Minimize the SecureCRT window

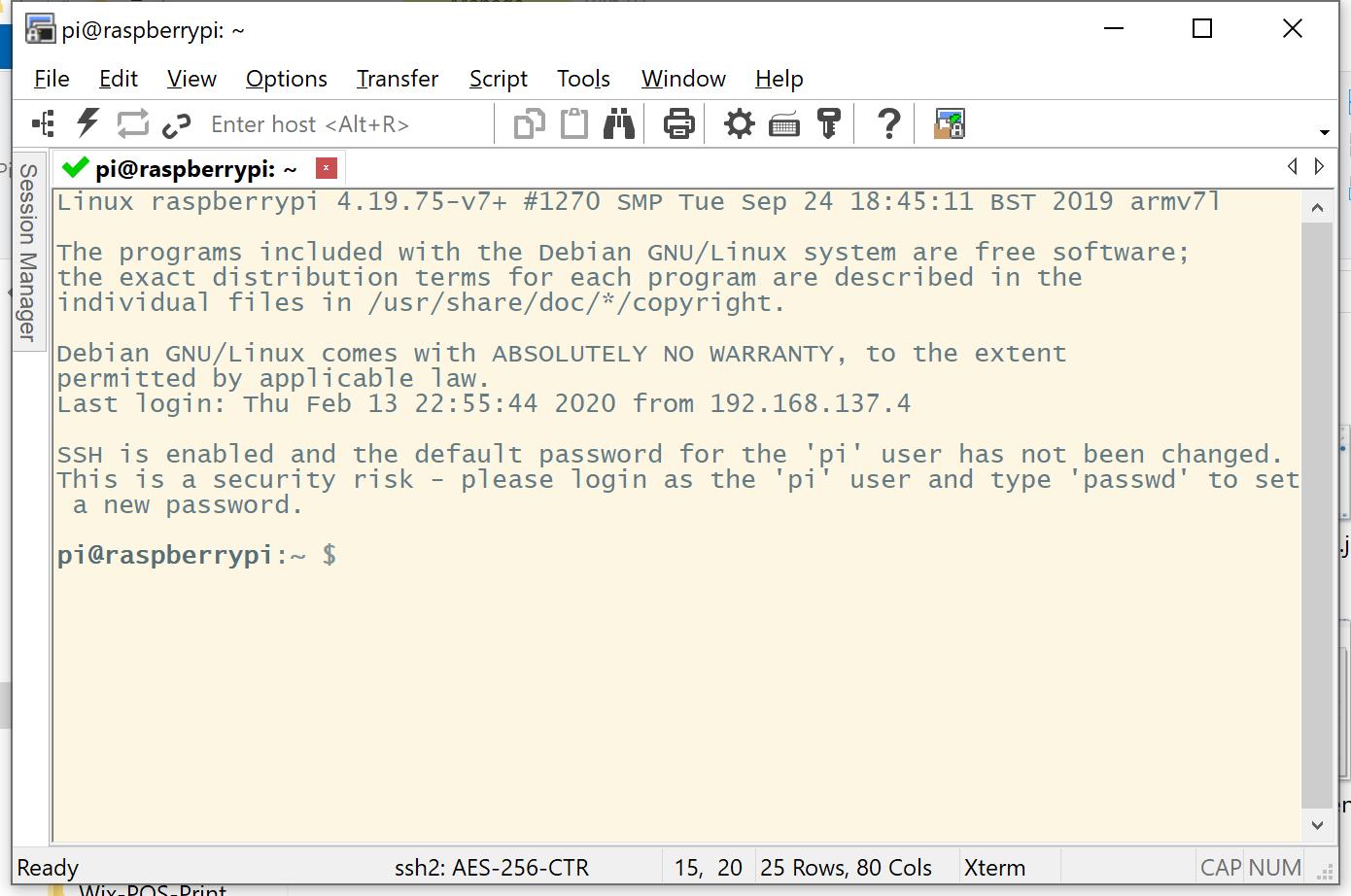point(1114,29)
